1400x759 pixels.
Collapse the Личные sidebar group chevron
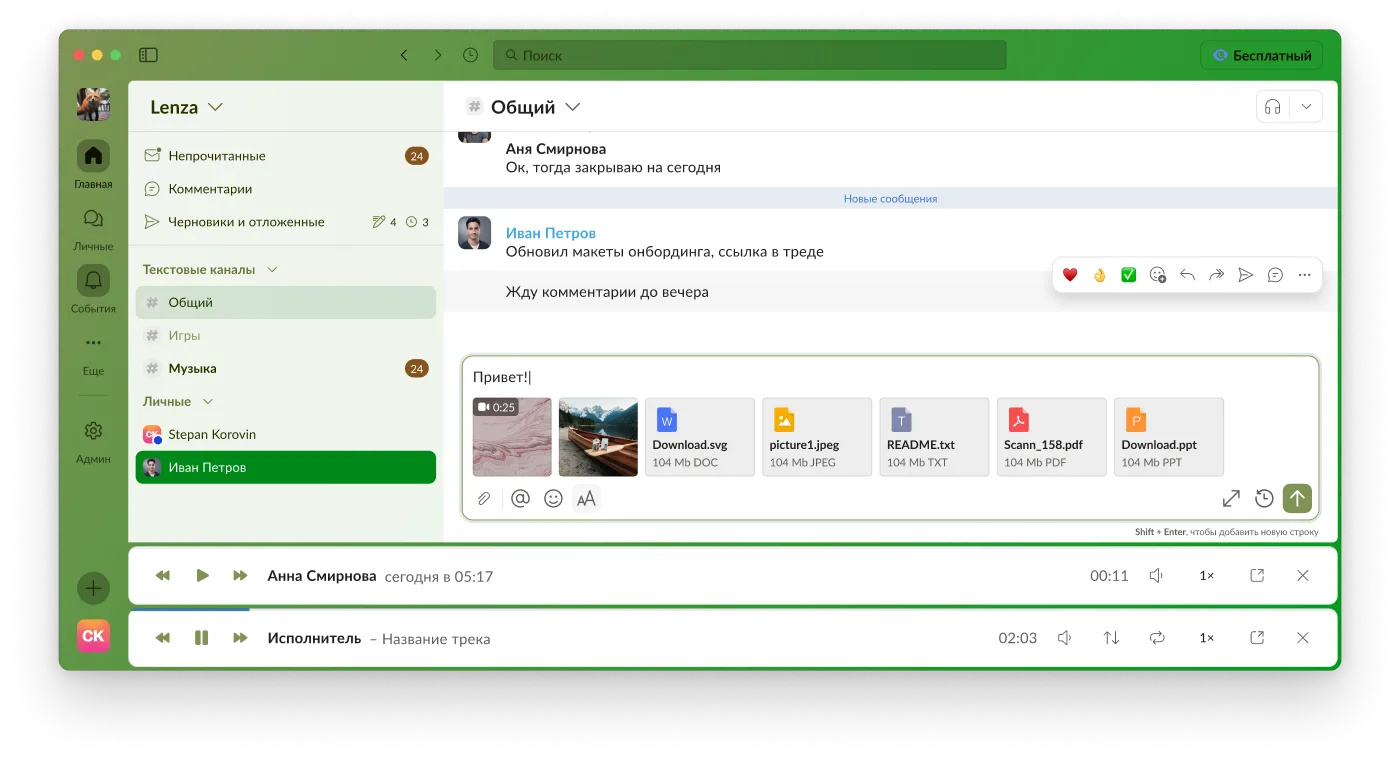pyautogui.click(x=208, y=401)
